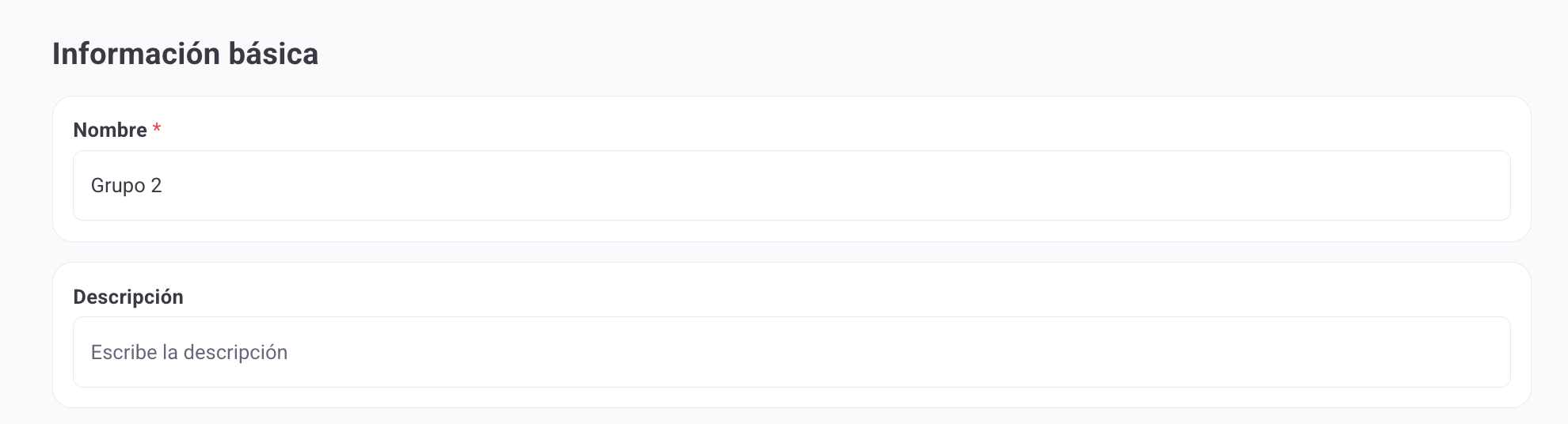
Task: Click the 'Grupo 2' text value
Action: [126, 186]
